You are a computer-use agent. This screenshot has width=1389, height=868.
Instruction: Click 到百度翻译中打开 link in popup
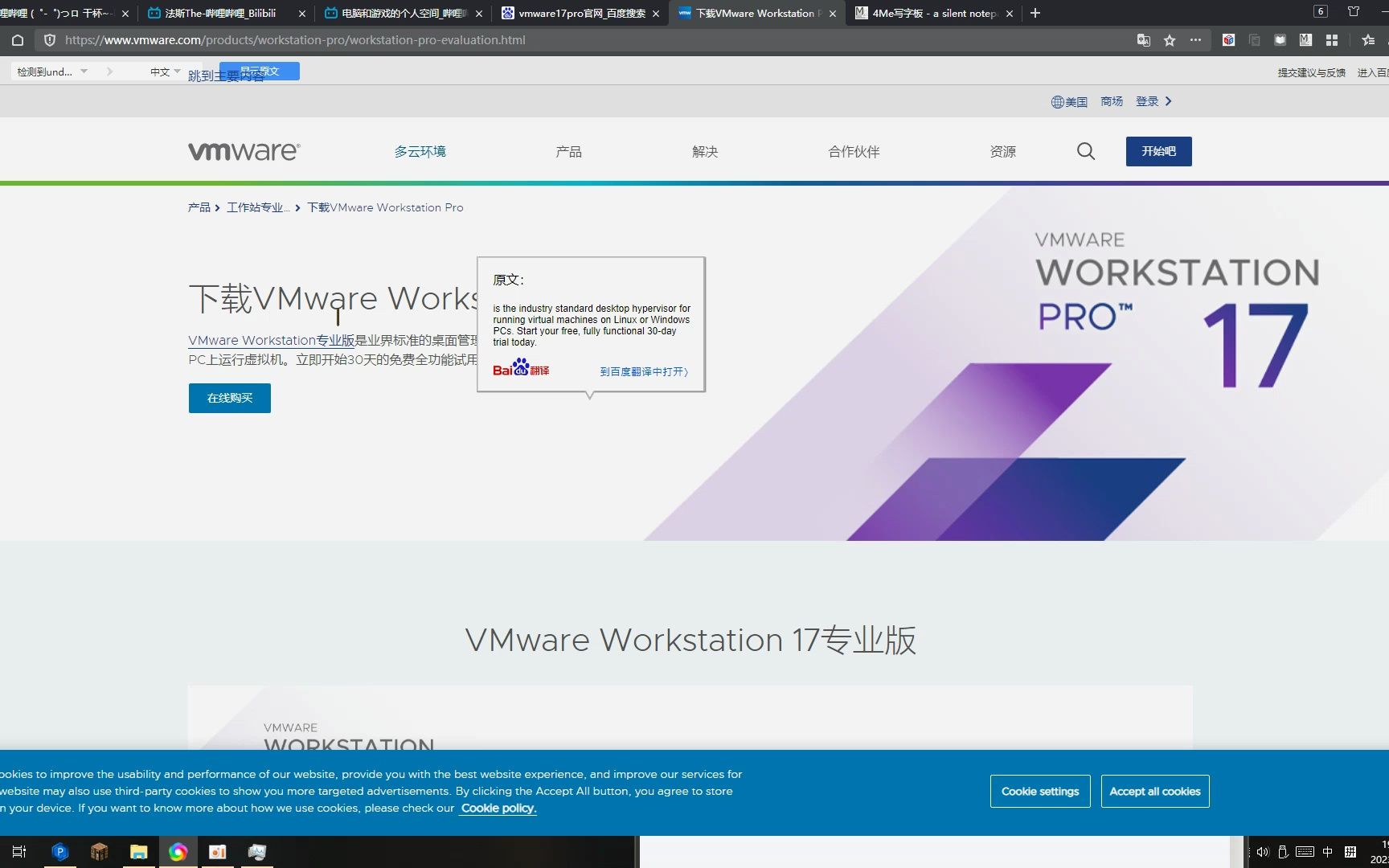pyautogui.click(x=644, y=371)
